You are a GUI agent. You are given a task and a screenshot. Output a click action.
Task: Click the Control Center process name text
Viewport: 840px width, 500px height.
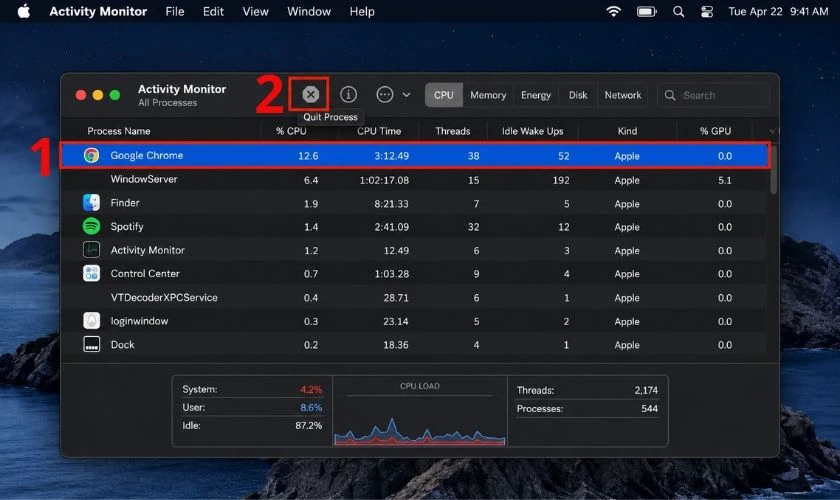145,273
